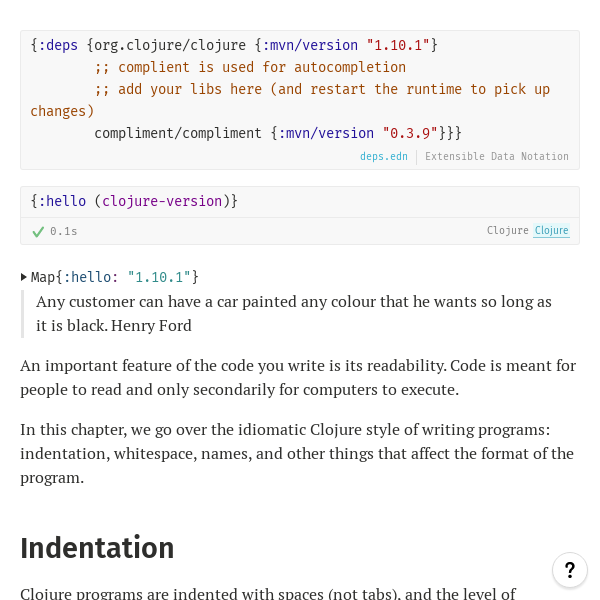This screenshot has height=600, width=600.
Task: Click the "0.3.9" version string
Action: coord(410,133)
